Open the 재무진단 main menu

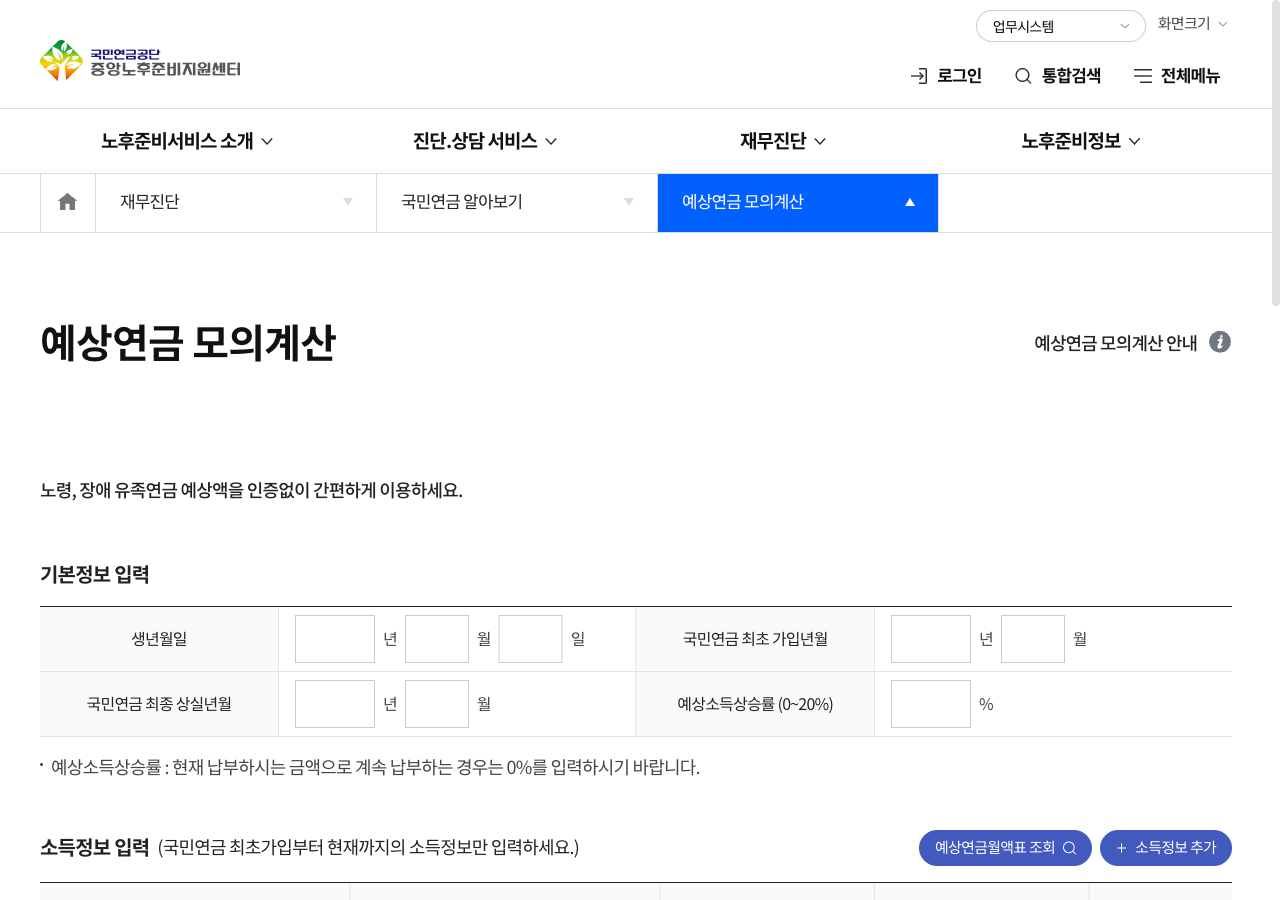pyautogui.click(x=783, y=141)
